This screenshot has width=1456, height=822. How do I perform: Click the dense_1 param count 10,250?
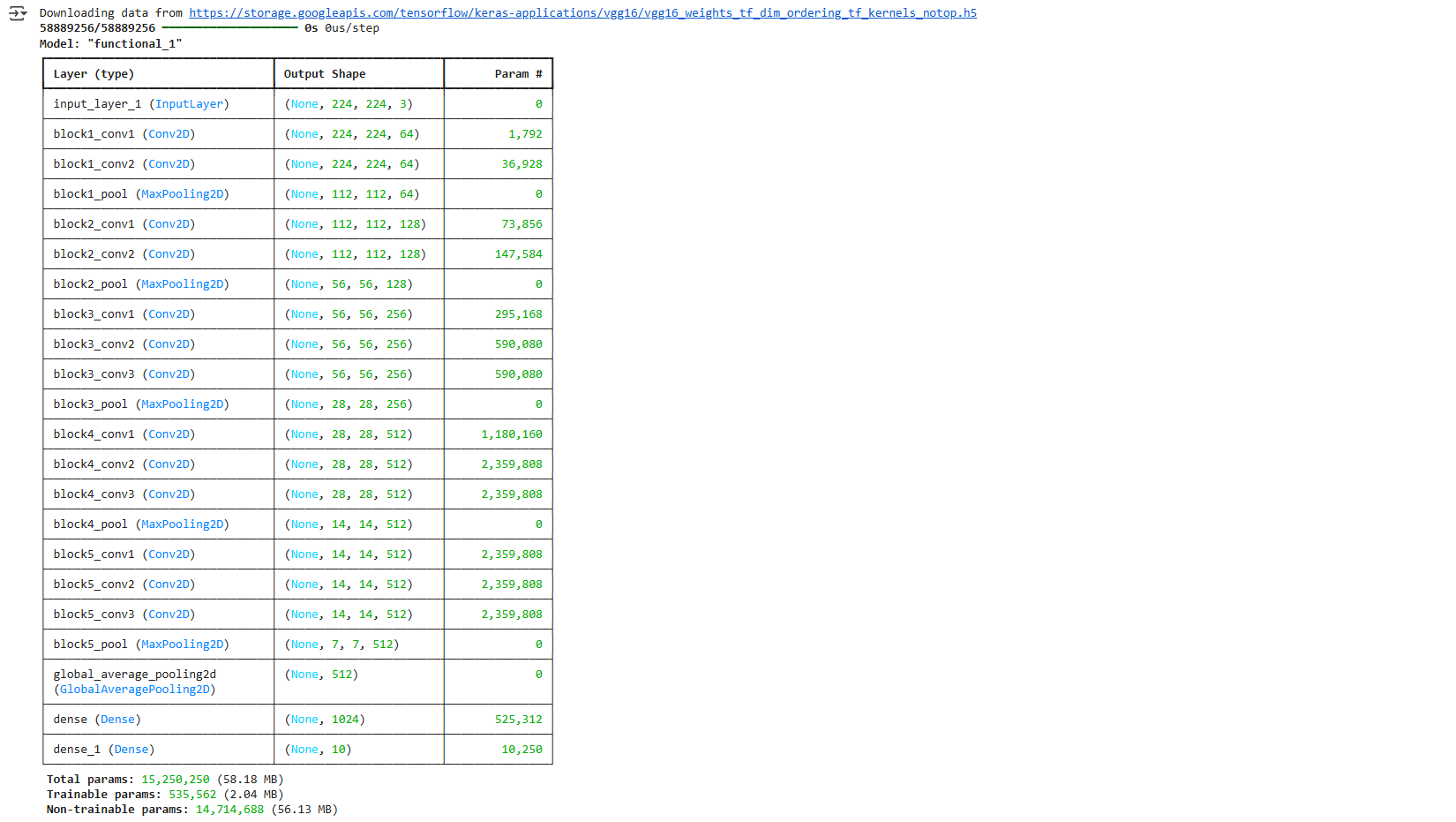522,750
